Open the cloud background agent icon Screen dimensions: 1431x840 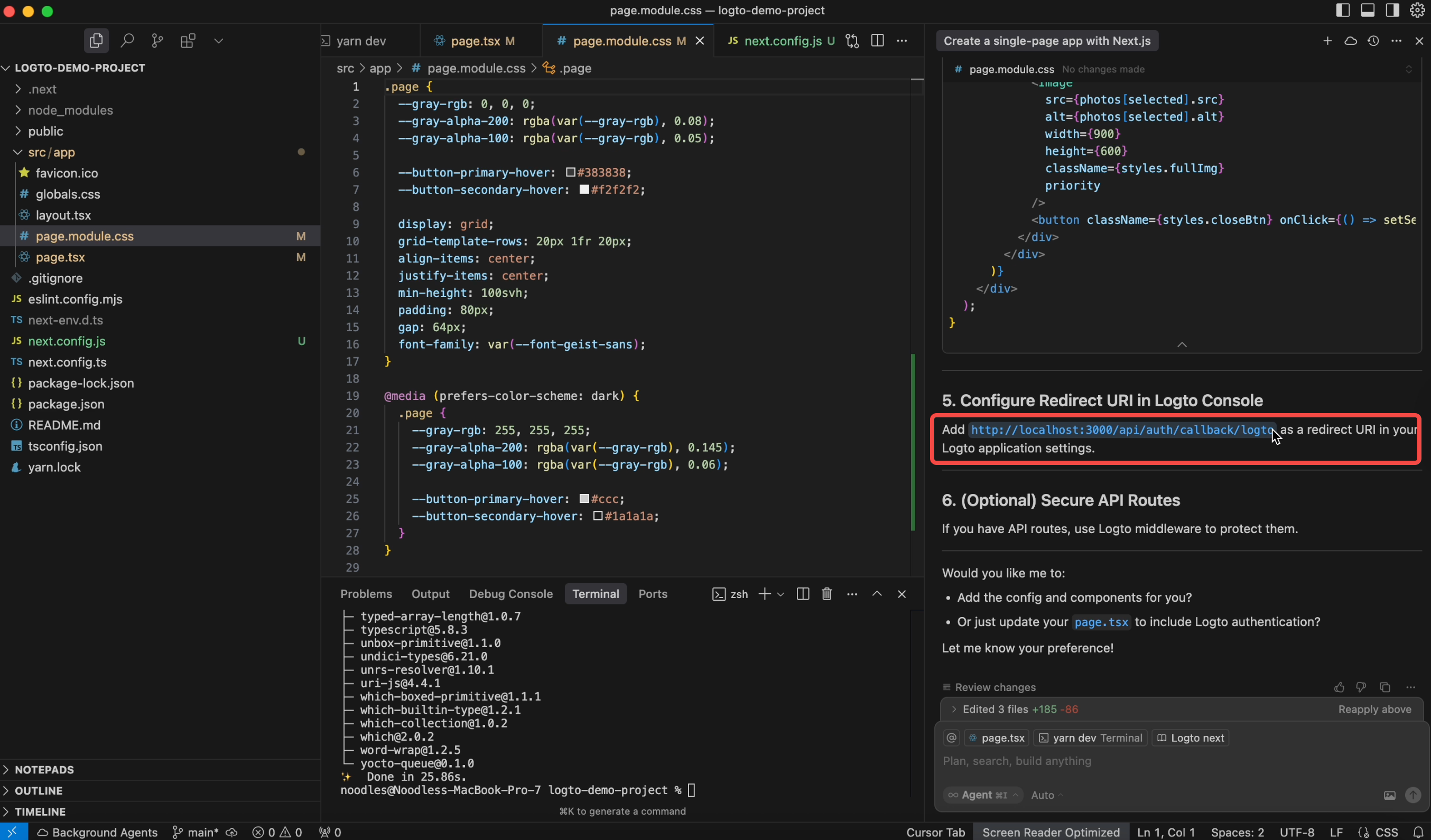(1350, 41)
